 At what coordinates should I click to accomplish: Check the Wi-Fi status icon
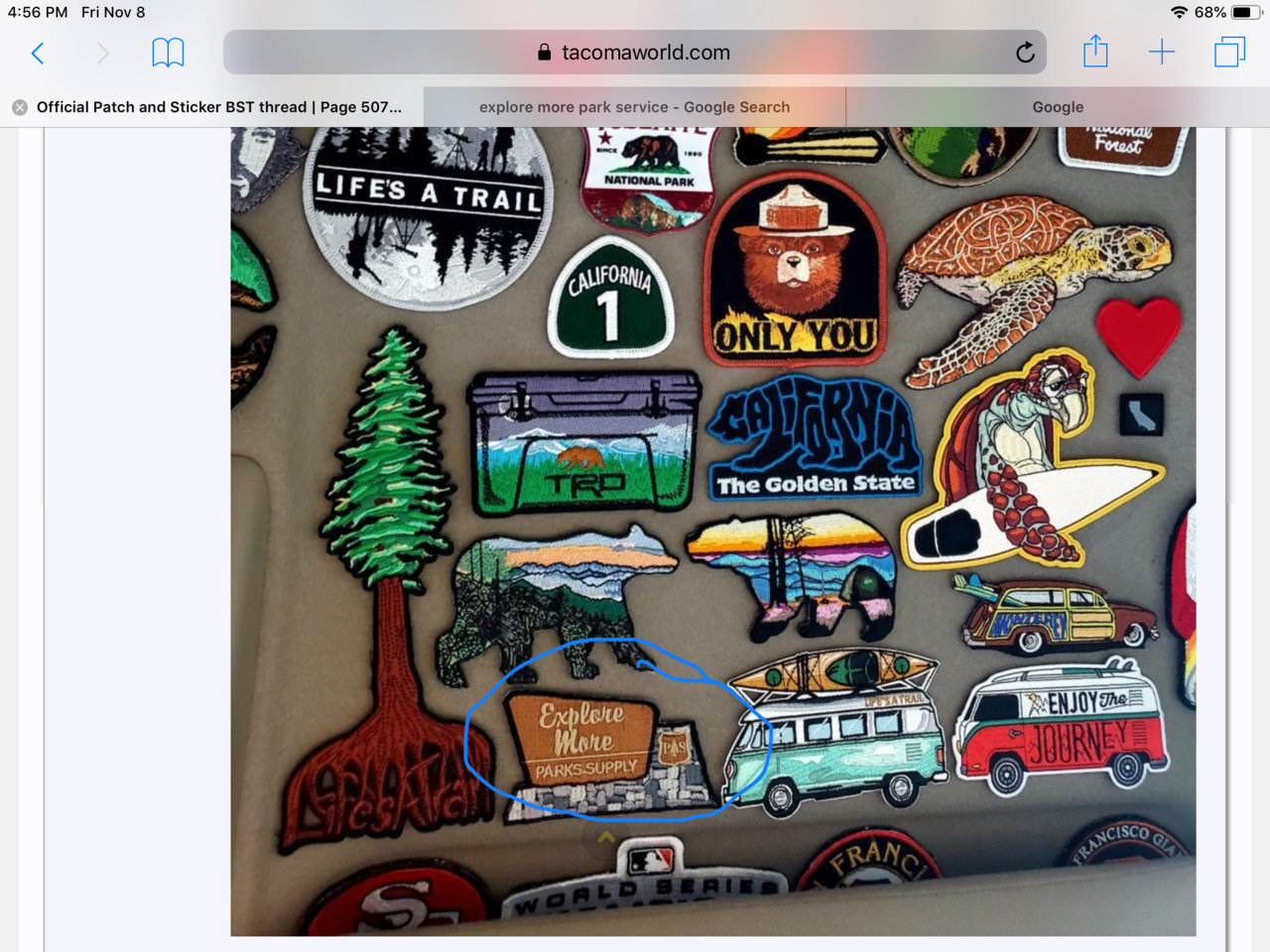point(1179,12)
